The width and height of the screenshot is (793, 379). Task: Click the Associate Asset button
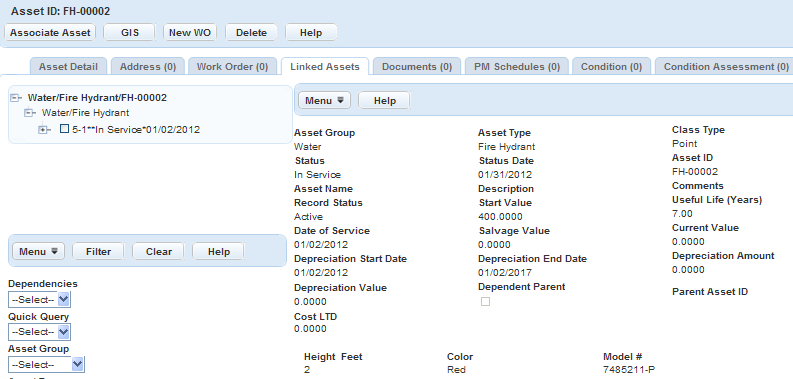(50, 32)
